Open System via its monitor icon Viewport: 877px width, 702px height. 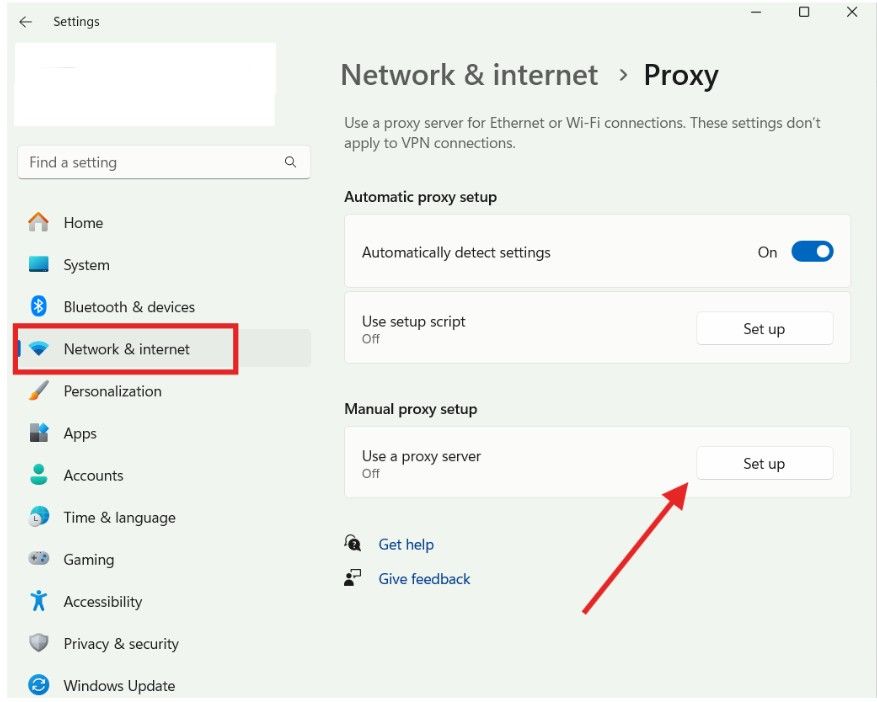point(38,264)
